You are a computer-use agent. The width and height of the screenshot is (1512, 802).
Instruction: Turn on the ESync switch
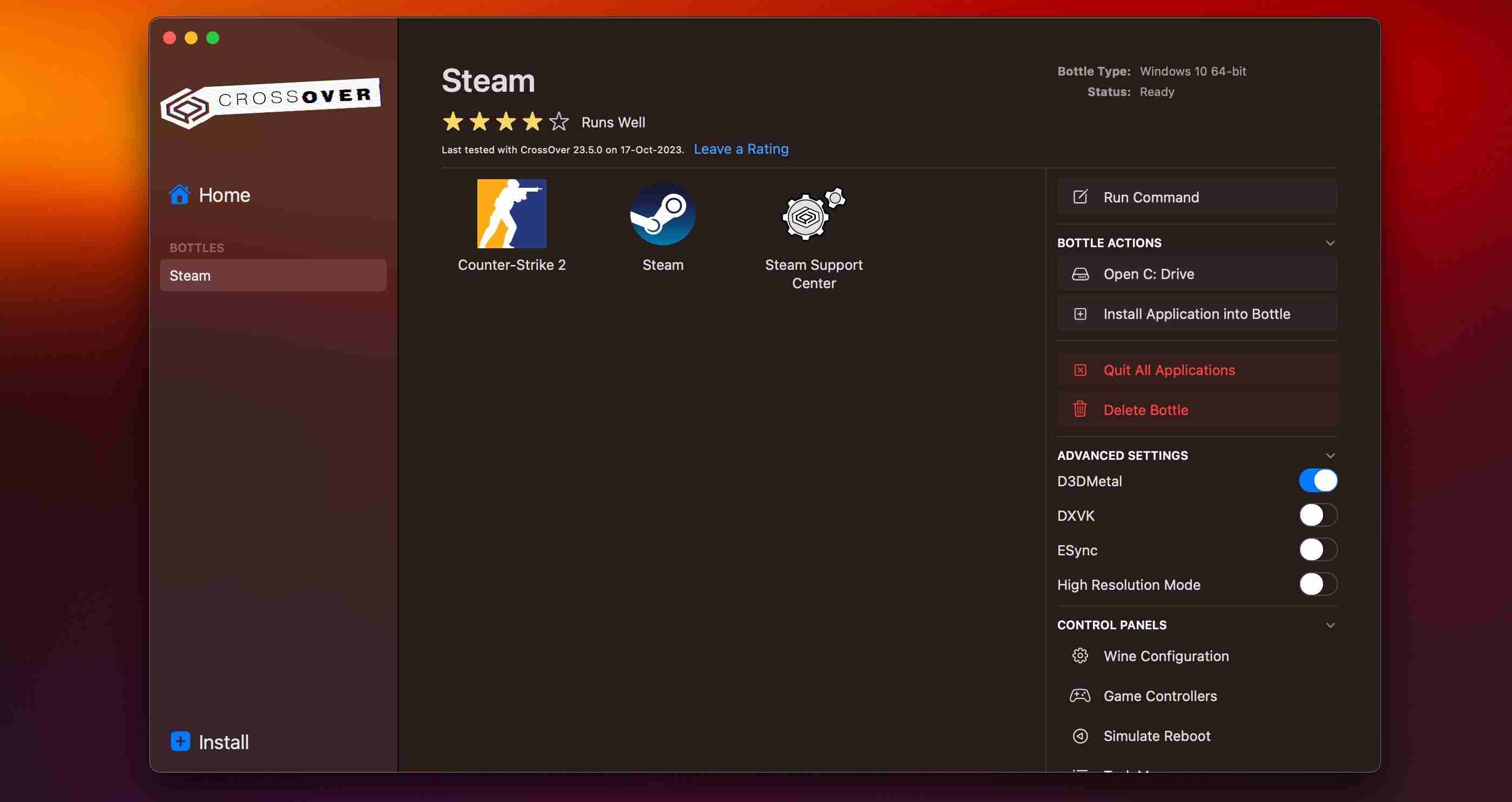click(x=1318, y=550)
